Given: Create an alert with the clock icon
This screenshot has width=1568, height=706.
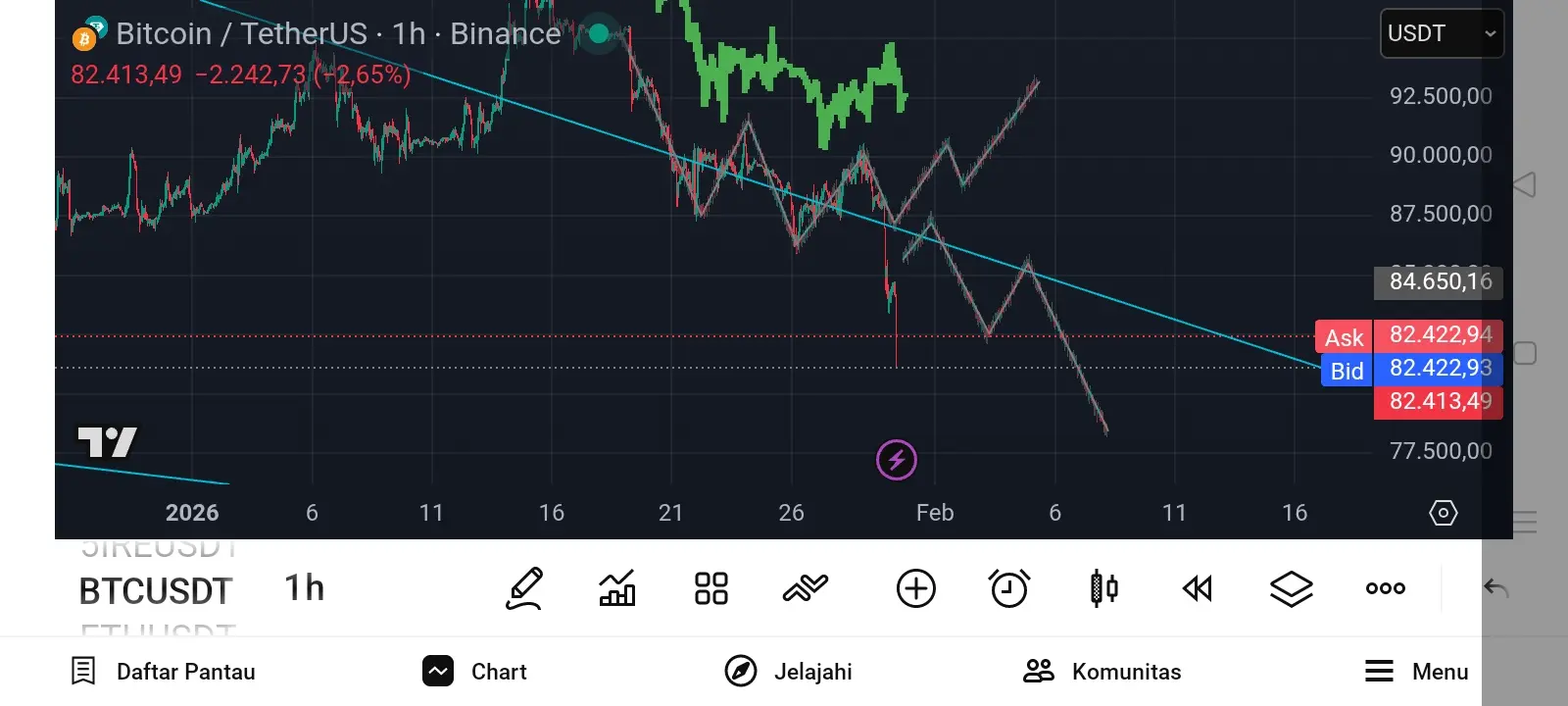Looking at the screenshot, I should 1009,588.
